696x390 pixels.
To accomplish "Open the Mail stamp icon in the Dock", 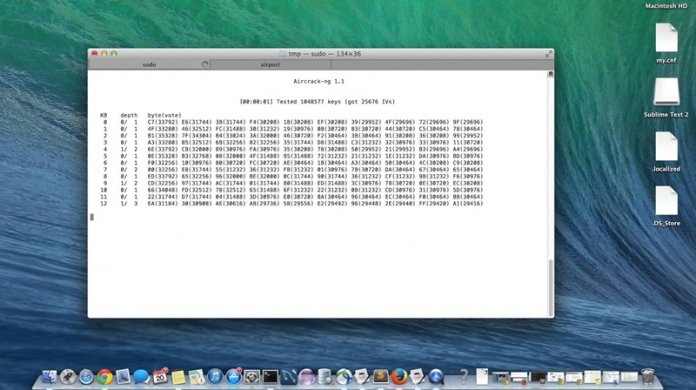I will click(123, 377).
